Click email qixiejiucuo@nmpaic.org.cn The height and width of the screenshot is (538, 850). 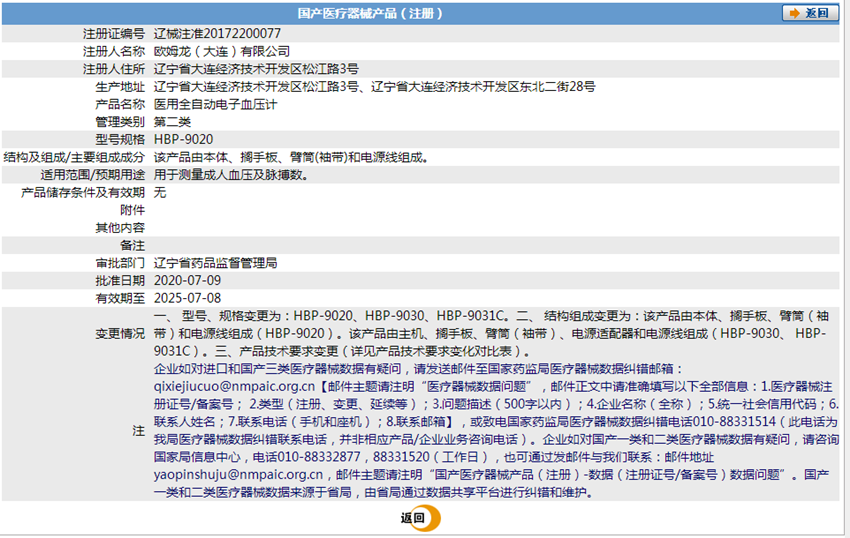(234, 386)
